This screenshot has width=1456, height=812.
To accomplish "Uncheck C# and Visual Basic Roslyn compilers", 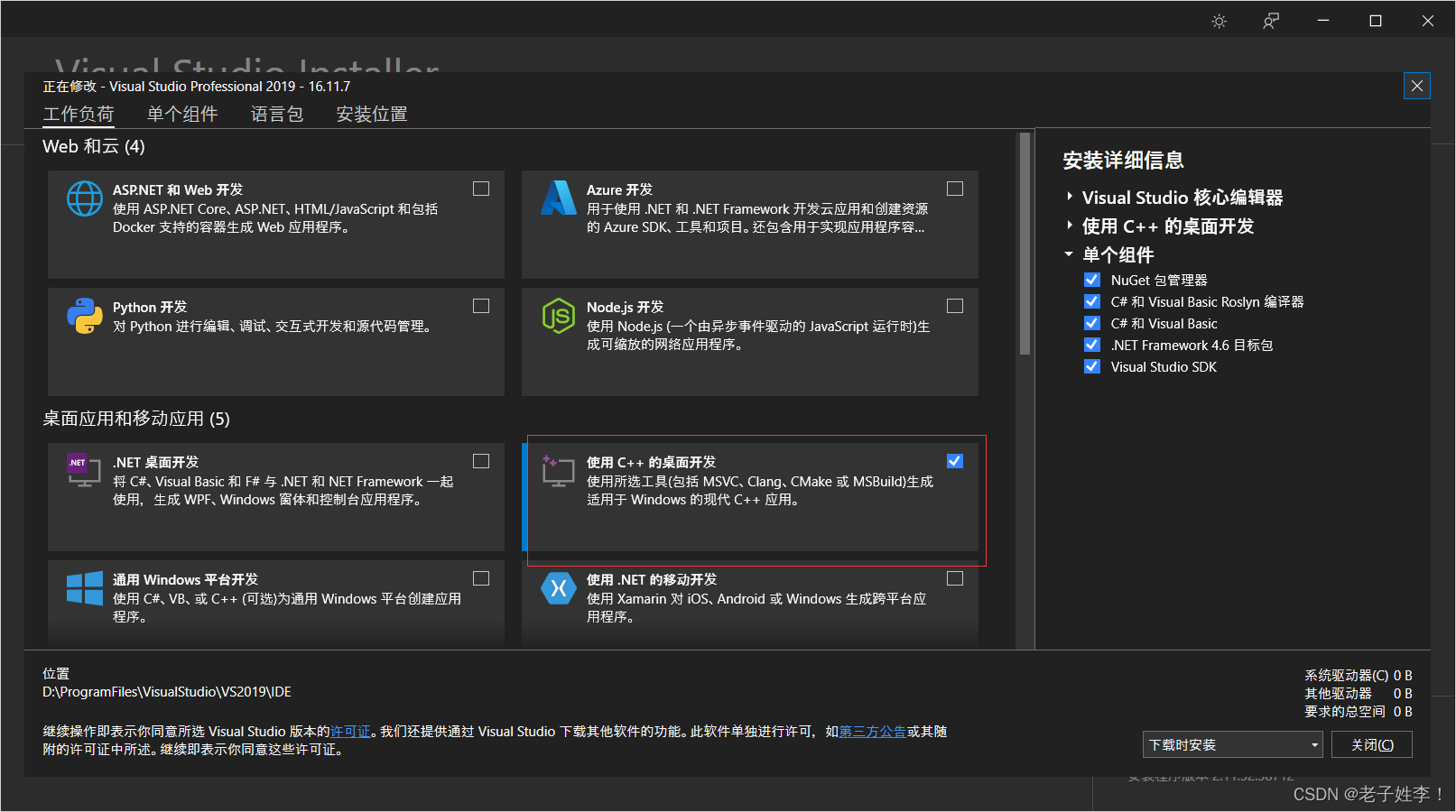I will pos(1092,301).
